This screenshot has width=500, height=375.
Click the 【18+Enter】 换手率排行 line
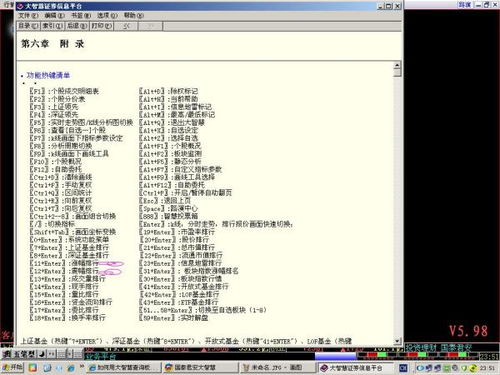click(67, 318)
